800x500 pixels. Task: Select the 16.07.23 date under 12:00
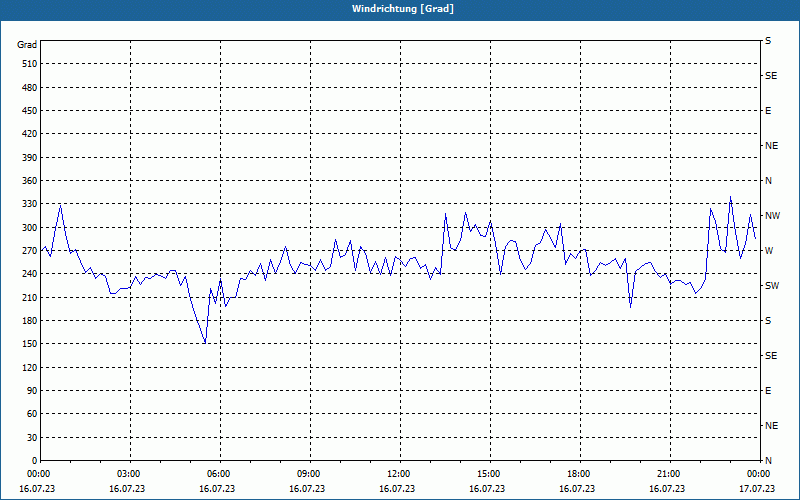point(397,489)
